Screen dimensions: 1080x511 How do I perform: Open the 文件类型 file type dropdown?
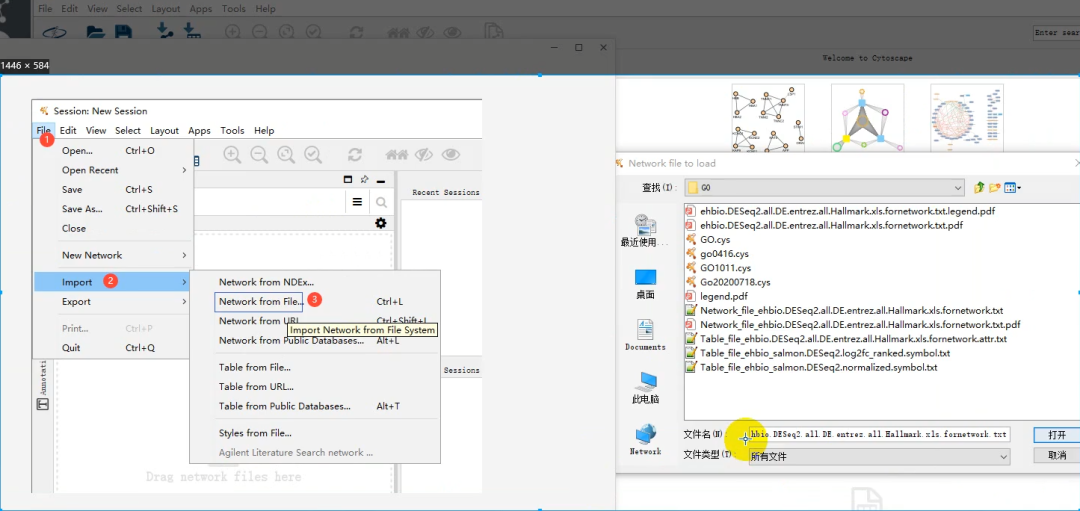click(880, 456)
